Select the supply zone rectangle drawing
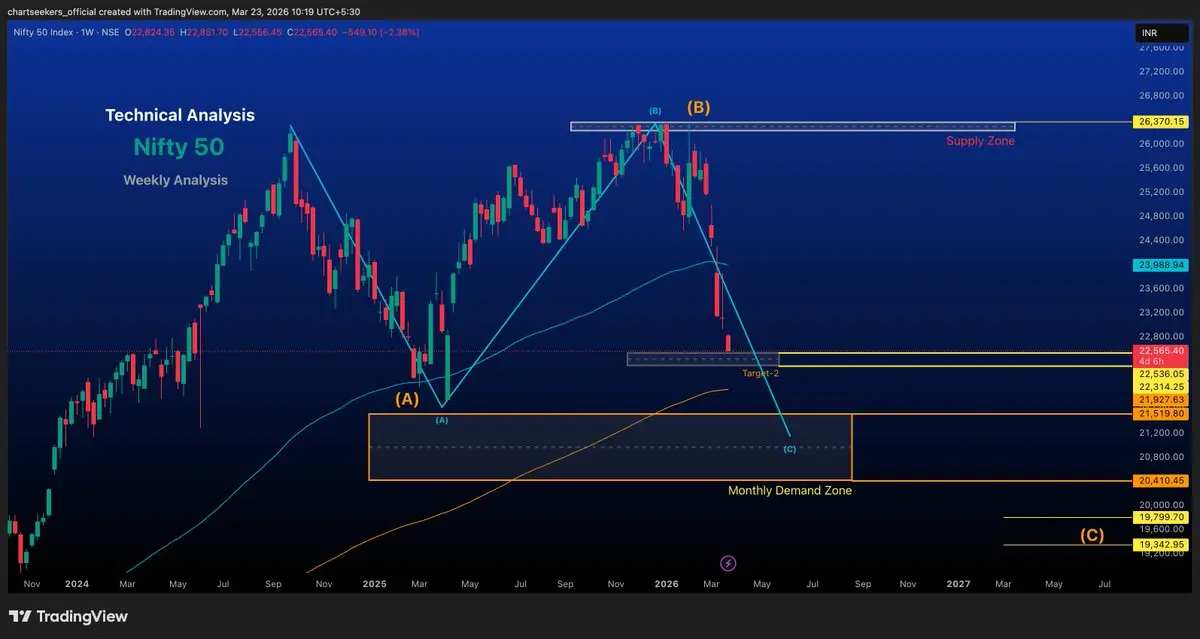 (792, 126)
